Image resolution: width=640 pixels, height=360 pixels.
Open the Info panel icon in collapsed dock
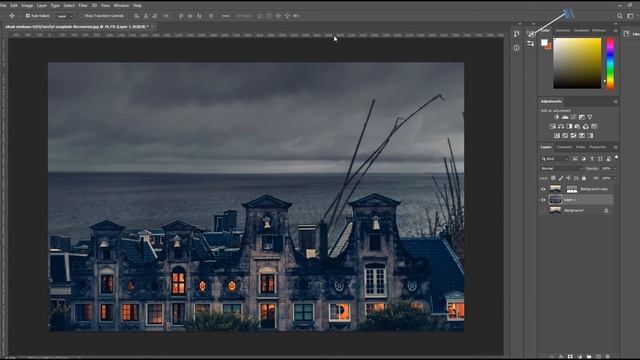click(516, 48)
